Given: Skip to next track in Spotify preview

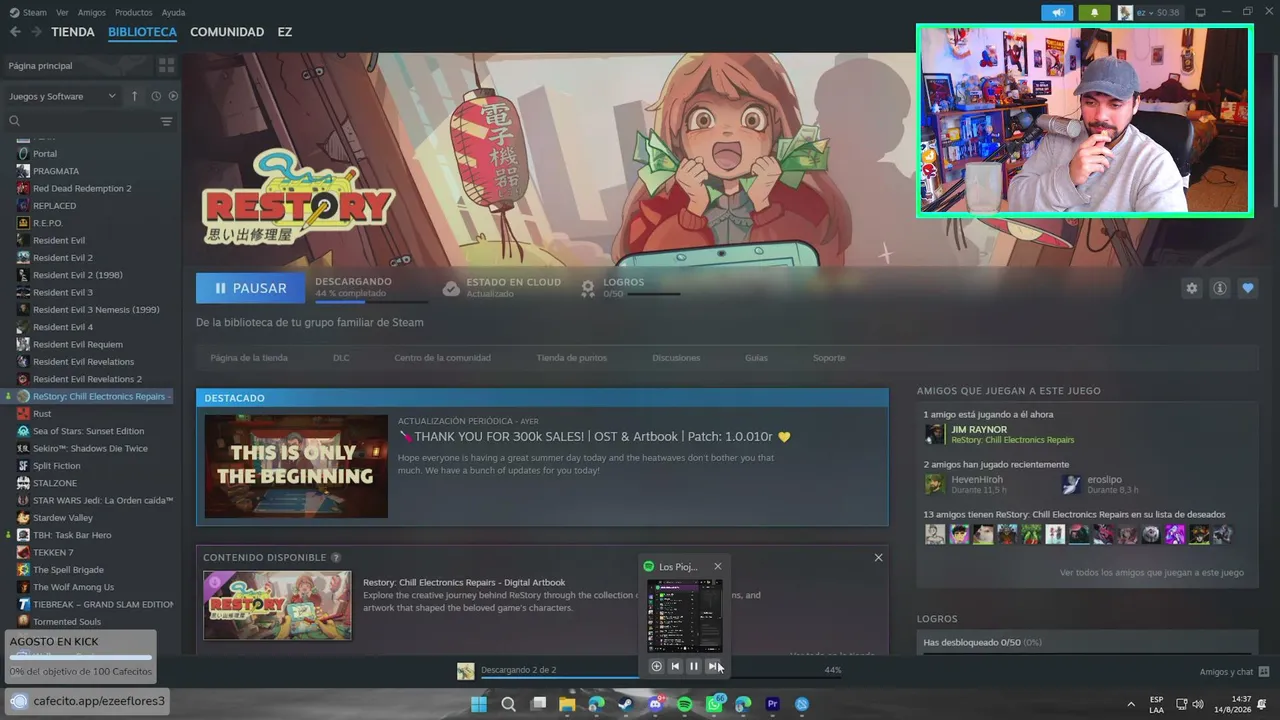Looking at the screenshot, I should point(713,666).
